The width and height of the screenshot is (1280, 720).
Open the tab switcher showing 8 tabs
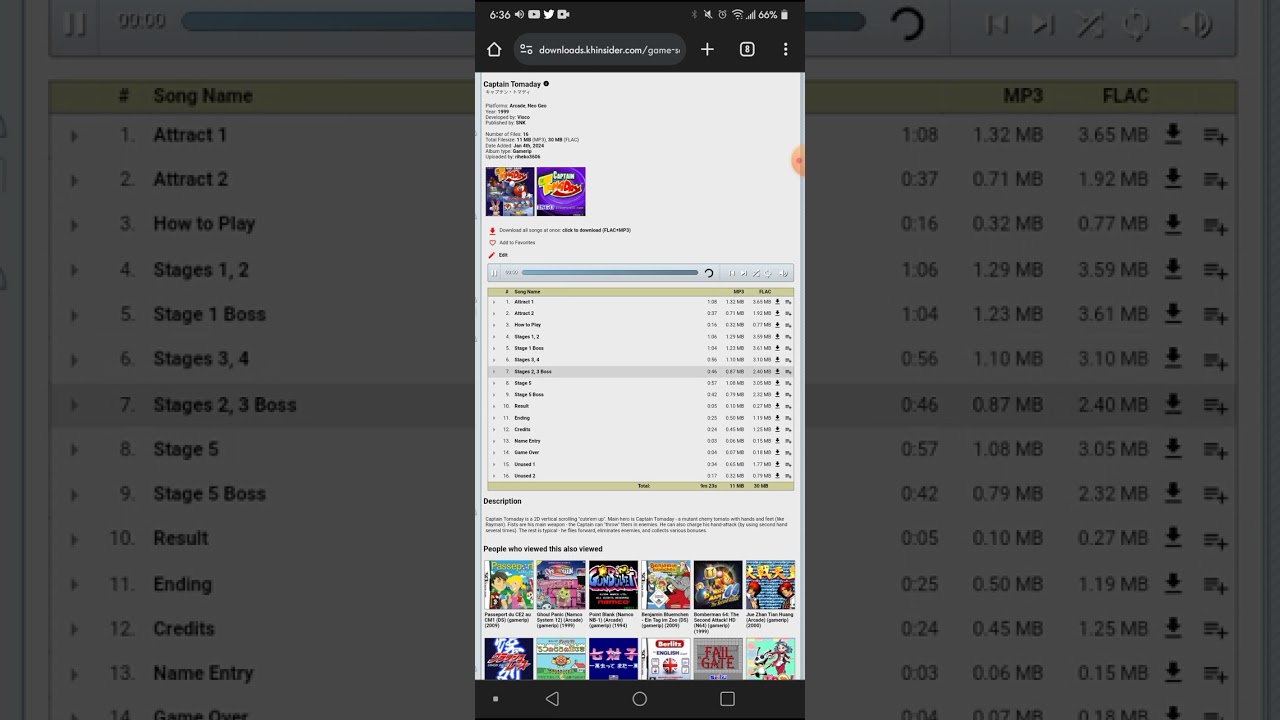[747, 49]
